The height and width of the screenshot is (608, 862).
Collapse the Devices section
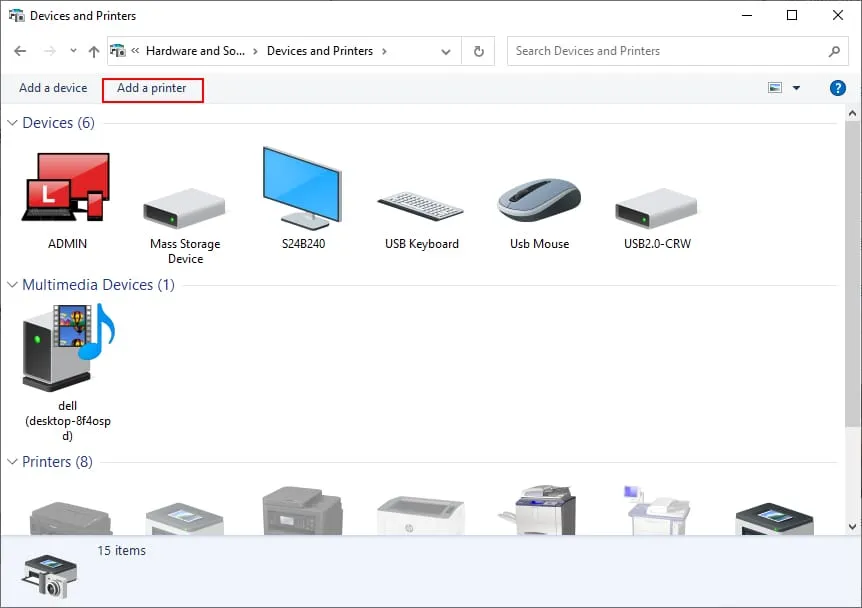tap(11, 122)
